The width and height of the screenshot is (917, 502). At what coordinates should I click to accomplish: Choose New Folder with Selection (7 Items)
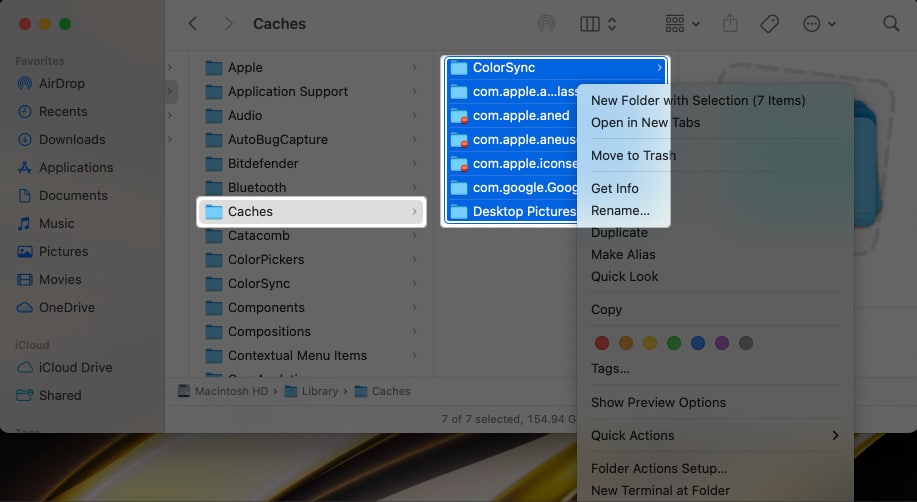point(698,100)
